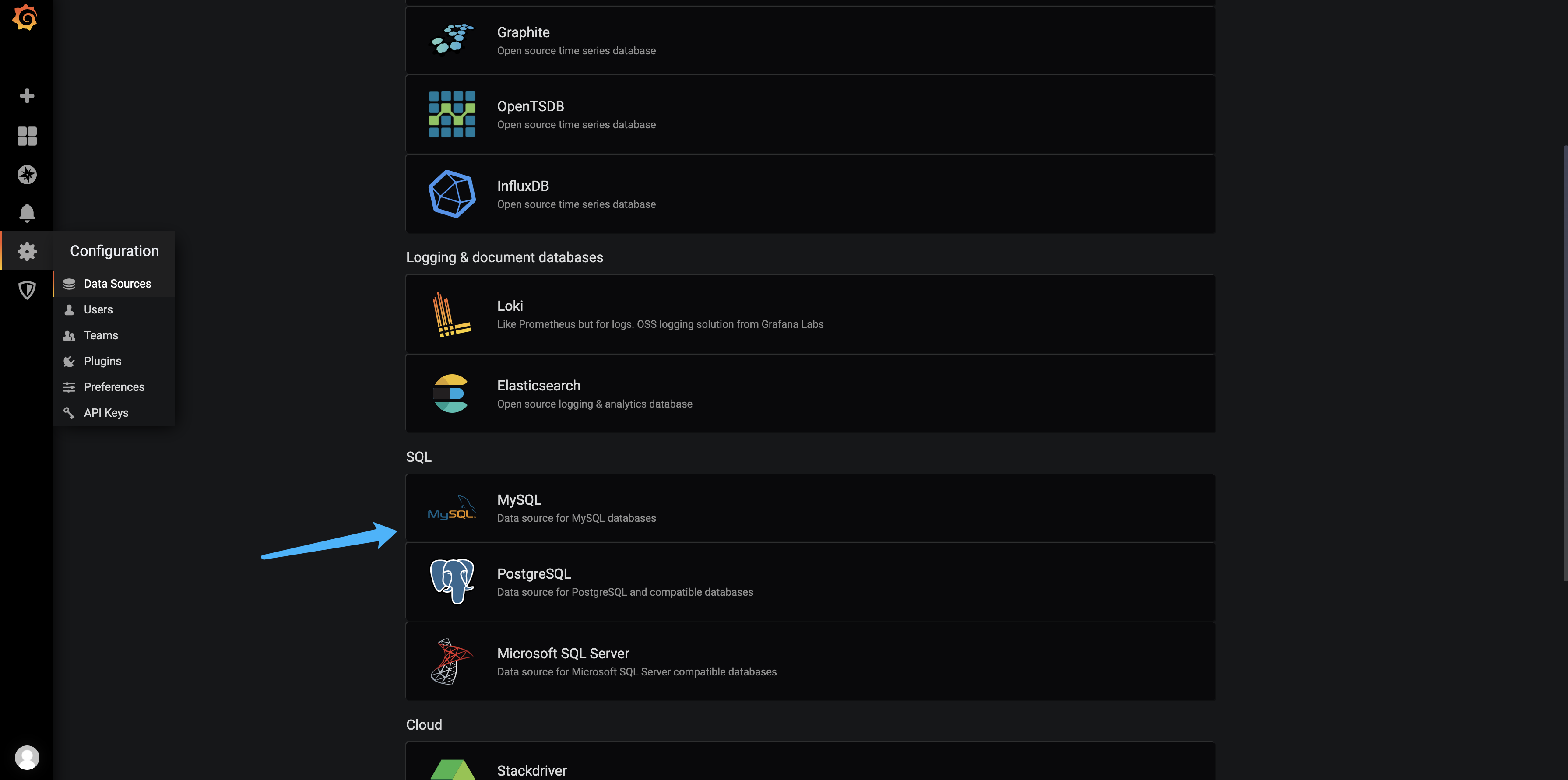This screenshot has height=780, width=1568.
Task: Click the Grafana logo home icon
Action: point(25,17)
